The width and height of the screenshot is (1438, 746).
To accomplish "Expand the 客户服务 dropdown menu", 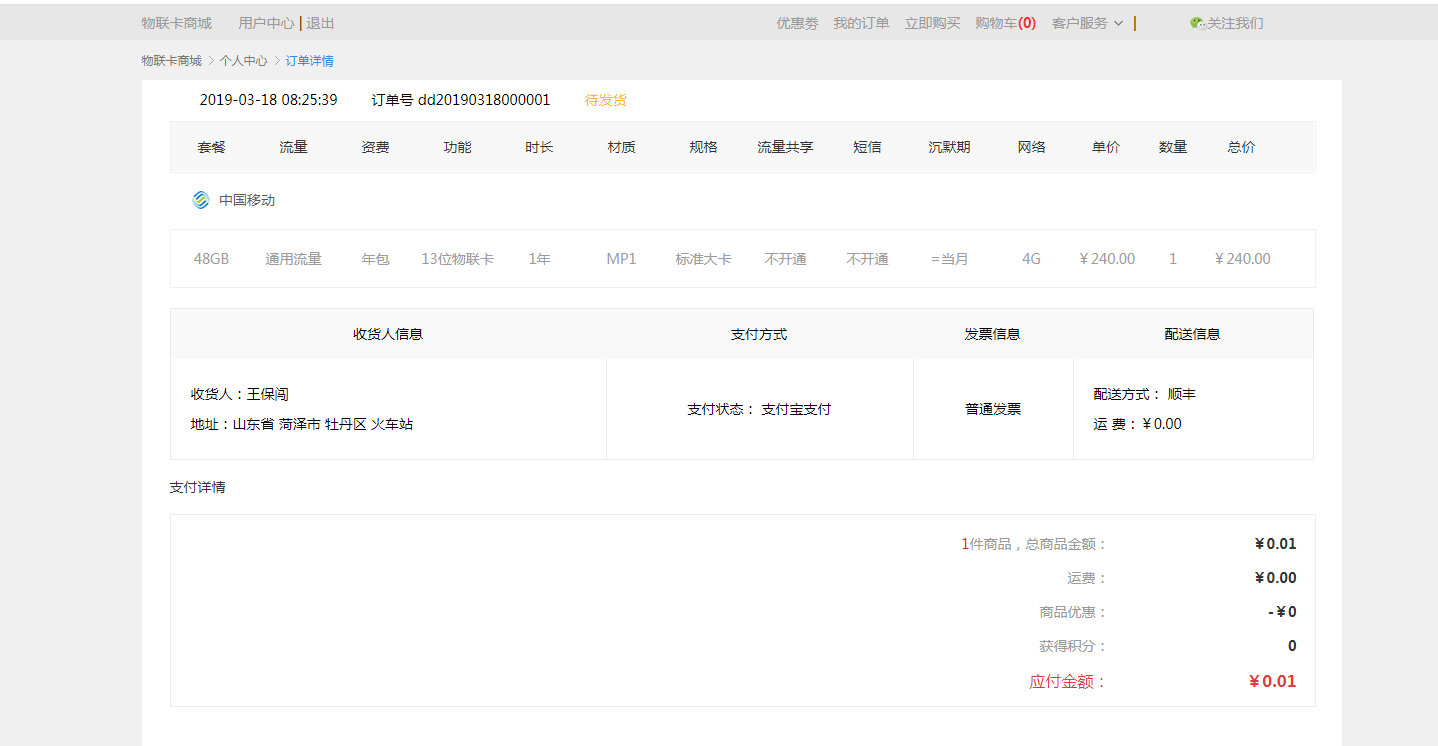I will point(1086,23).
